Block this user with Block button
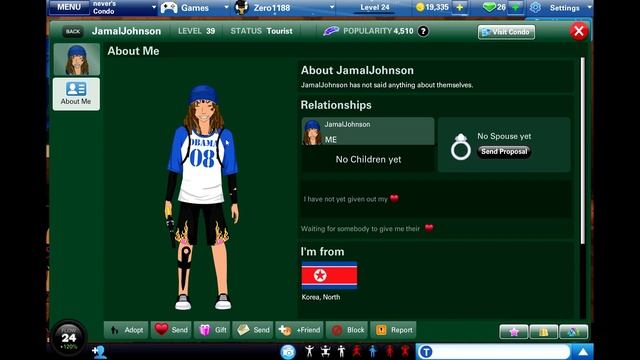The width and height of the screenshot is (640, 360). pos(347,330)
